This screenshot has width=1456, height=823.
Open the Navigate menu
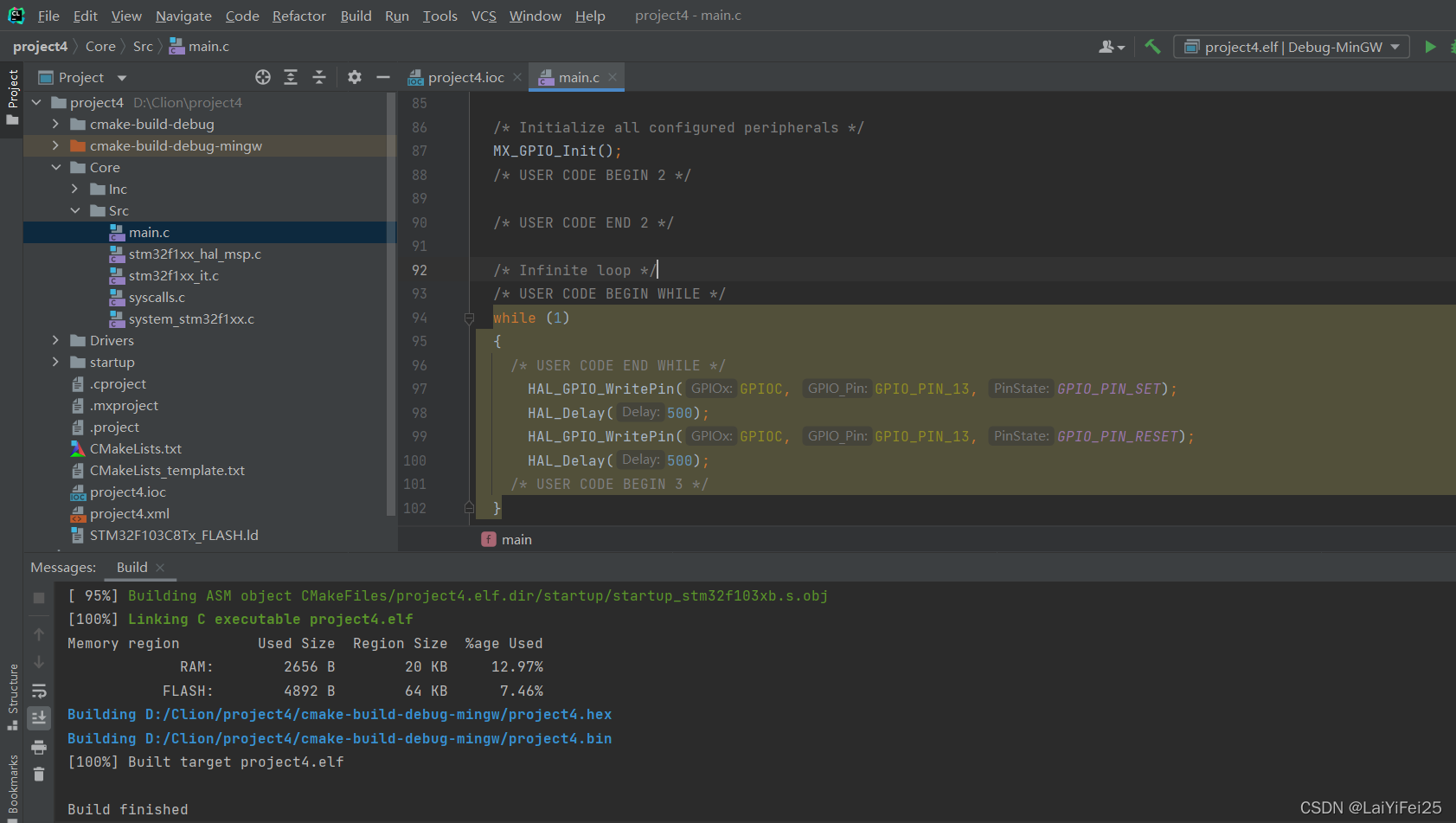coord(183,16)
